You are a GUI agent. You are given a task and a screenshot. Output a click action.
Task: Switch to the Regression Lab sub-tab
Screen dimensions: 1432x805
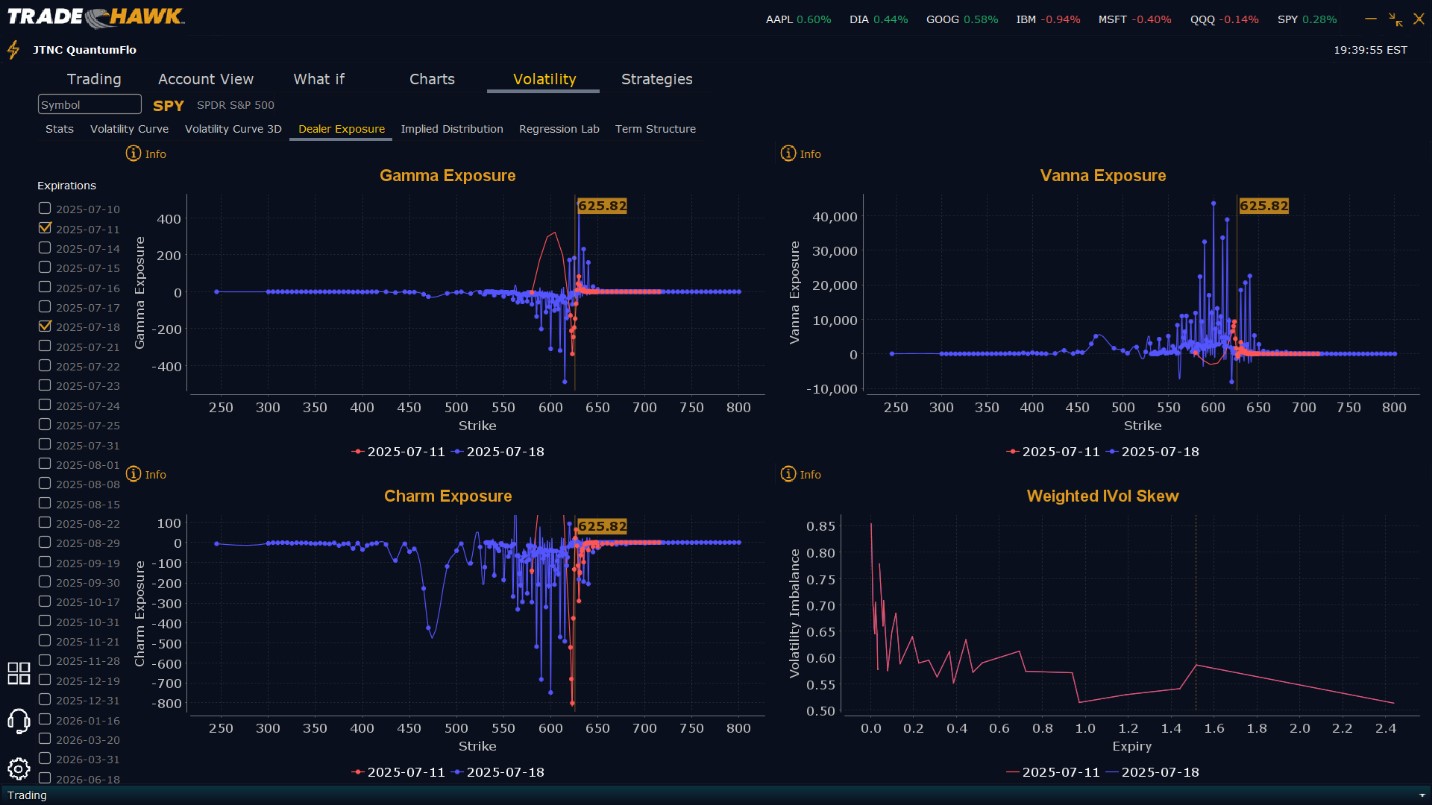tap(559, 129)
